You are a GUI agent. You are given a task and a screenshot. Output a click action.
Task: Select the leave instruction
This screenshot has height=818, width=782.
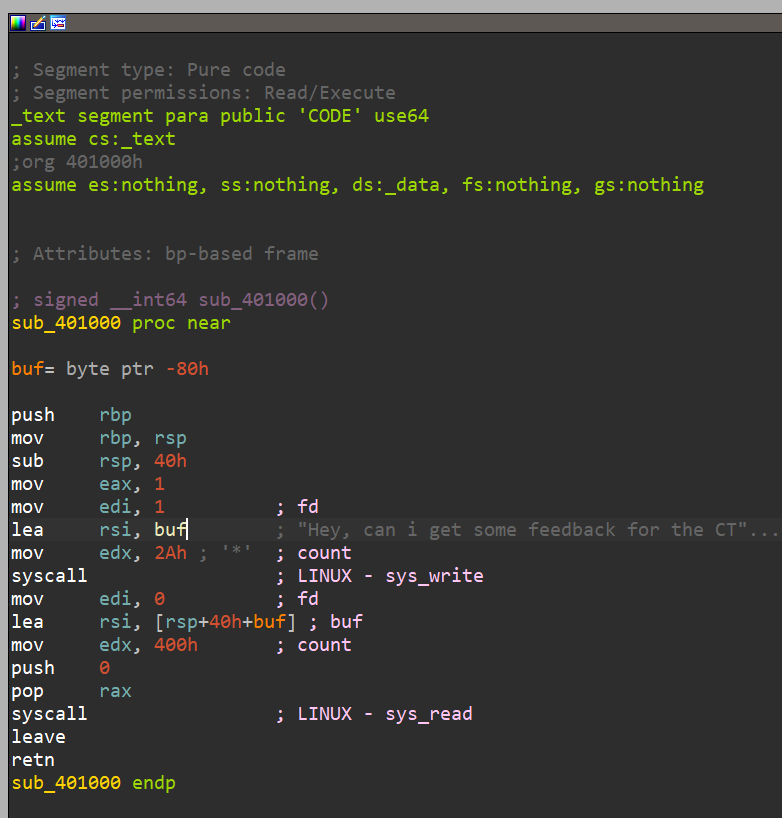pos(38,737)
